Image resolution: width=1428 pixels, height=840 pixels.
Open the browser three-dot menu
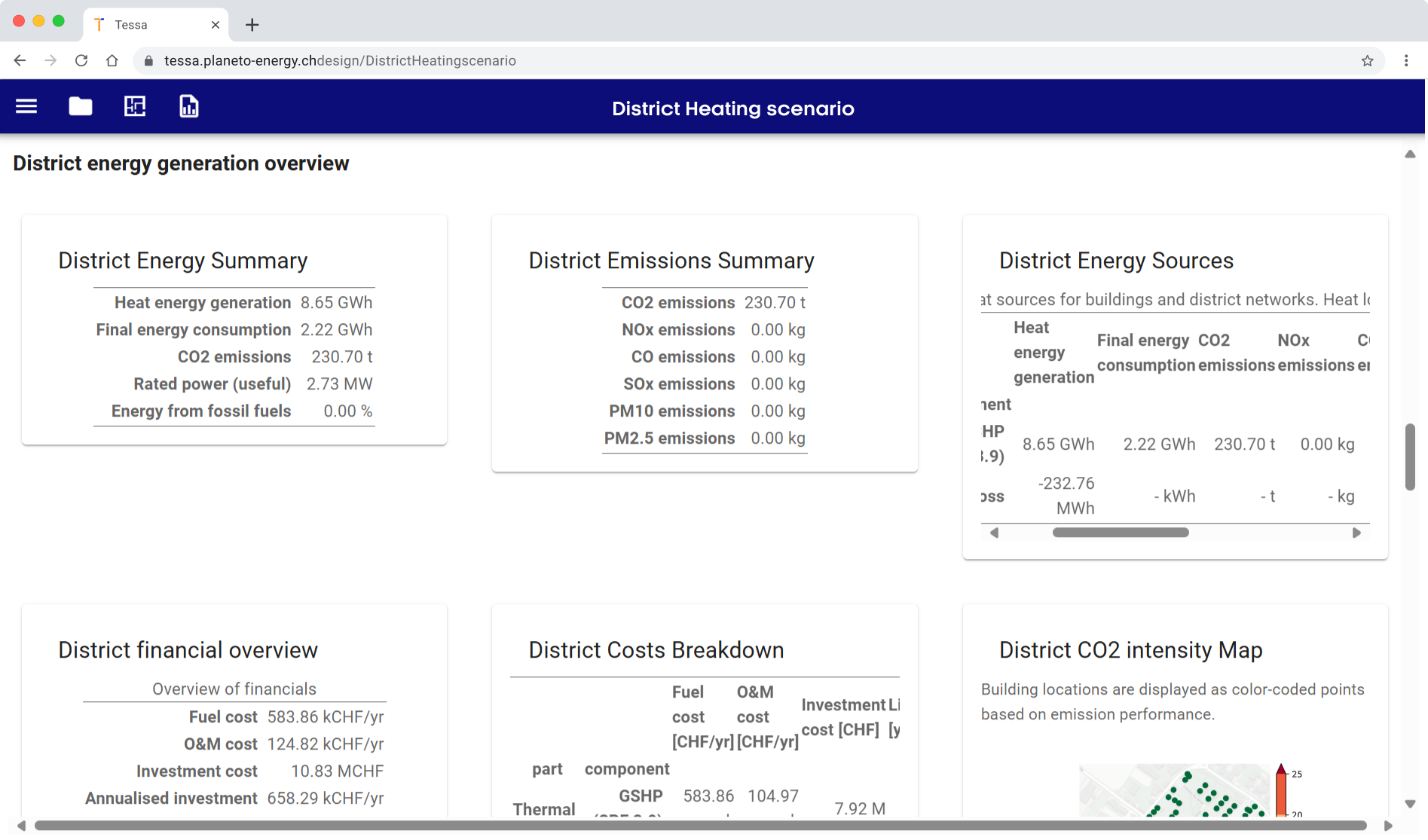tap(1406, 61)
